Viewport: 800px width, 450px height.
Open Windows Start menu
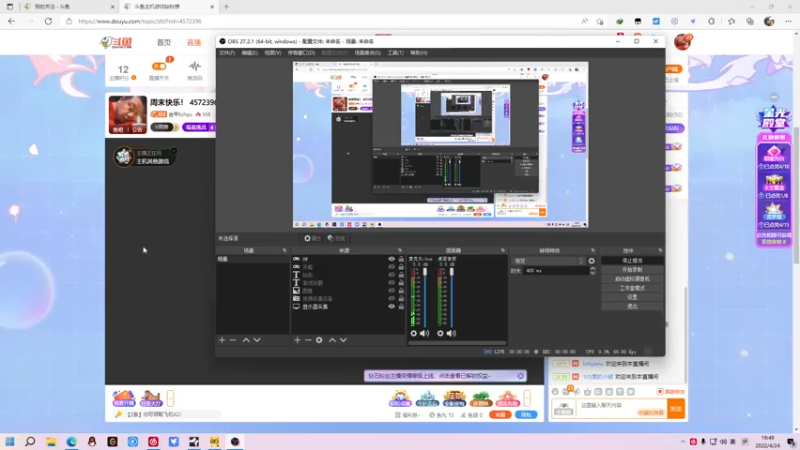pyautogui.click(x=10, y=442)
